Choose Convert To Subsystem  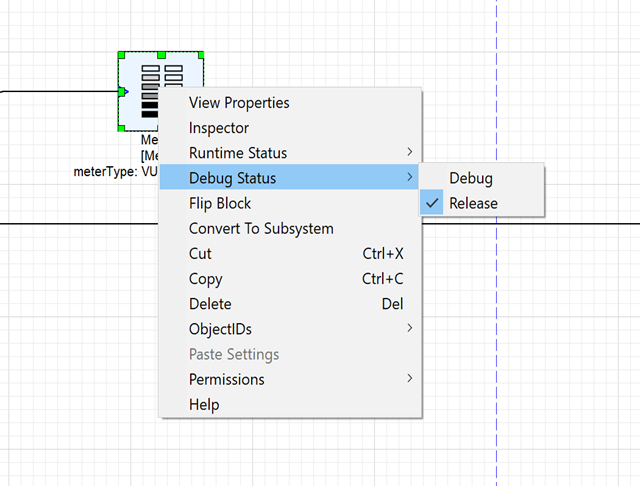(x=261, y=228)
